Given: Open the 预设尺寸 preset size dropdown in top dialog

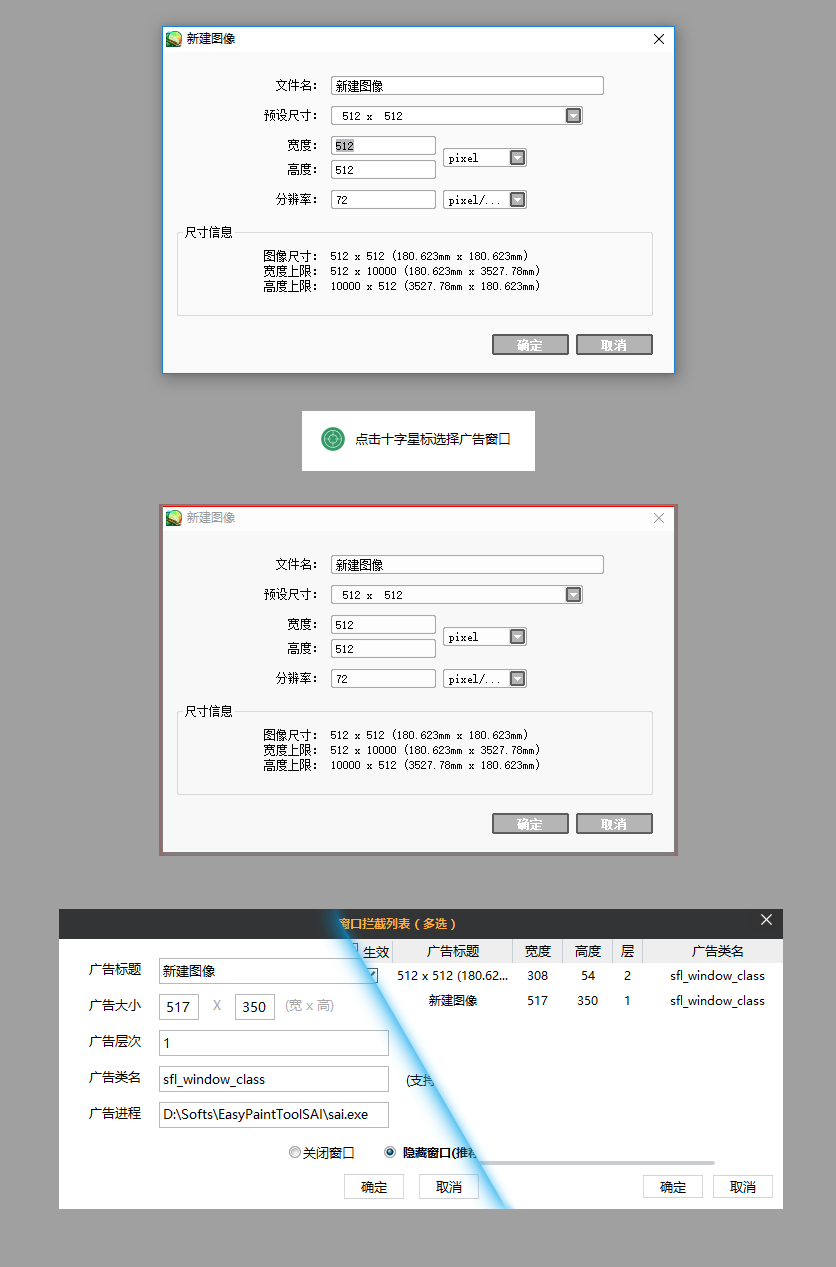Looking at the screenshot, I should pos(572,115).
